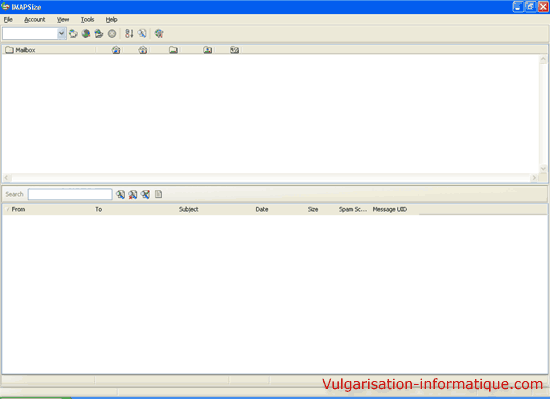Click the dark globe icon in the toolbar
Image resolution: width=550 pixels, height=399 pixels.
(x=86, y=34)
